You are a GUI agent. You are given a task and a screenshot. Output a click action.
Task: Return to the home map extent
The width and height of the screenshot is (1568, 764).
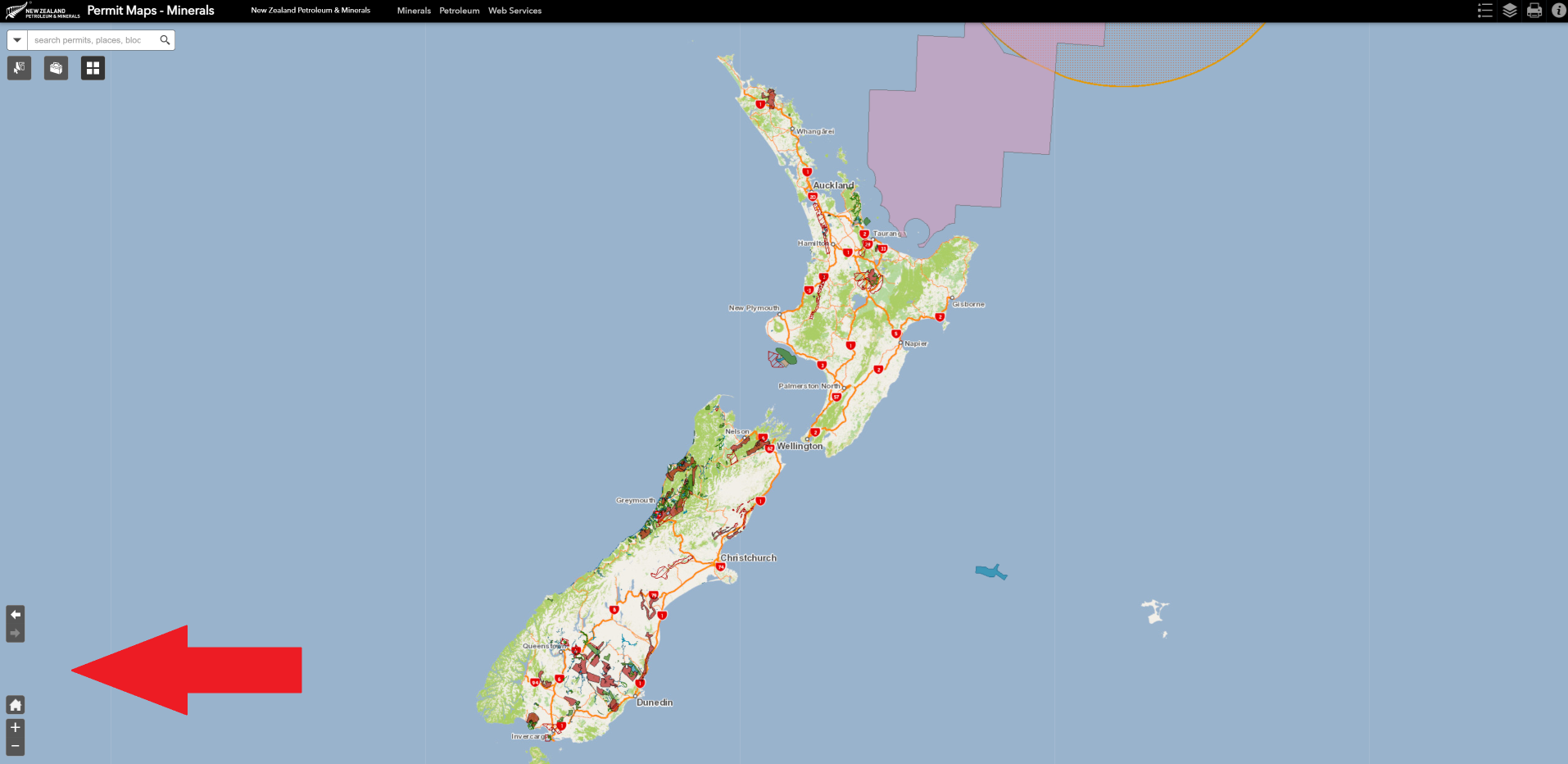tap(15, 704)
